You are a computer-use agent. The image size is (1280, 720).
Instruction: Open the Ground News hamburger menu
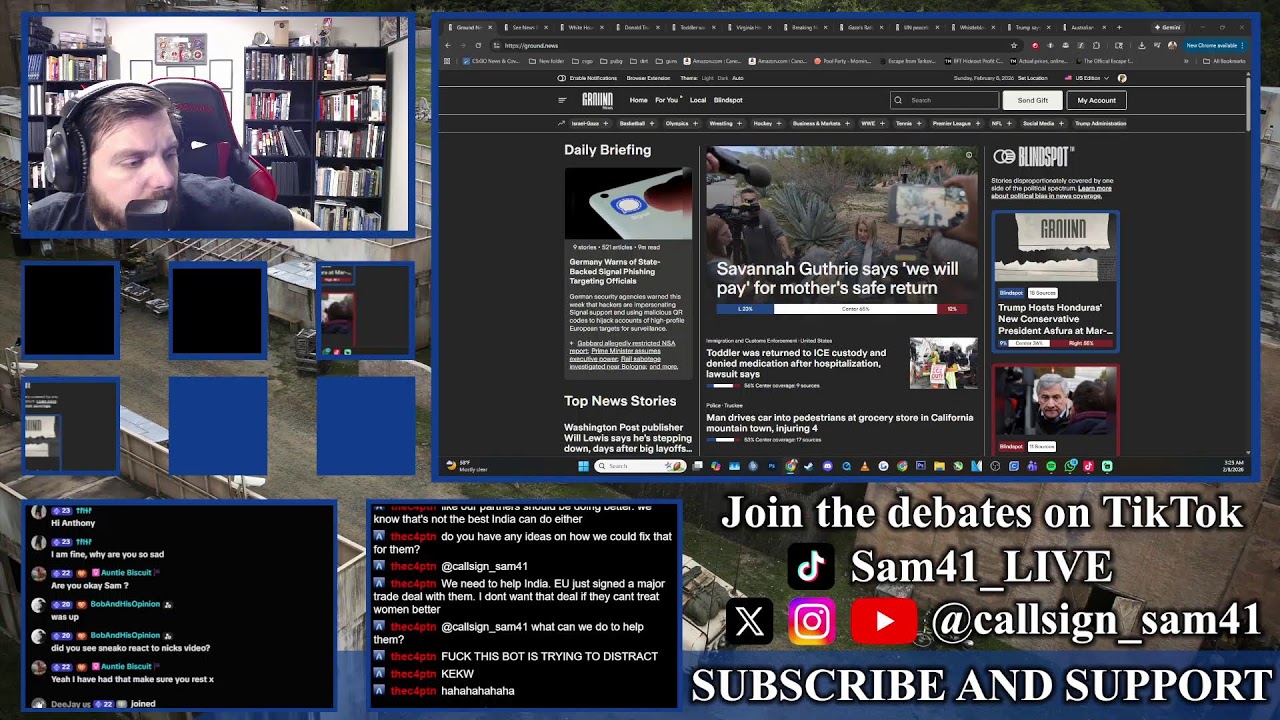pyautogui.click(x=562, y=100)
